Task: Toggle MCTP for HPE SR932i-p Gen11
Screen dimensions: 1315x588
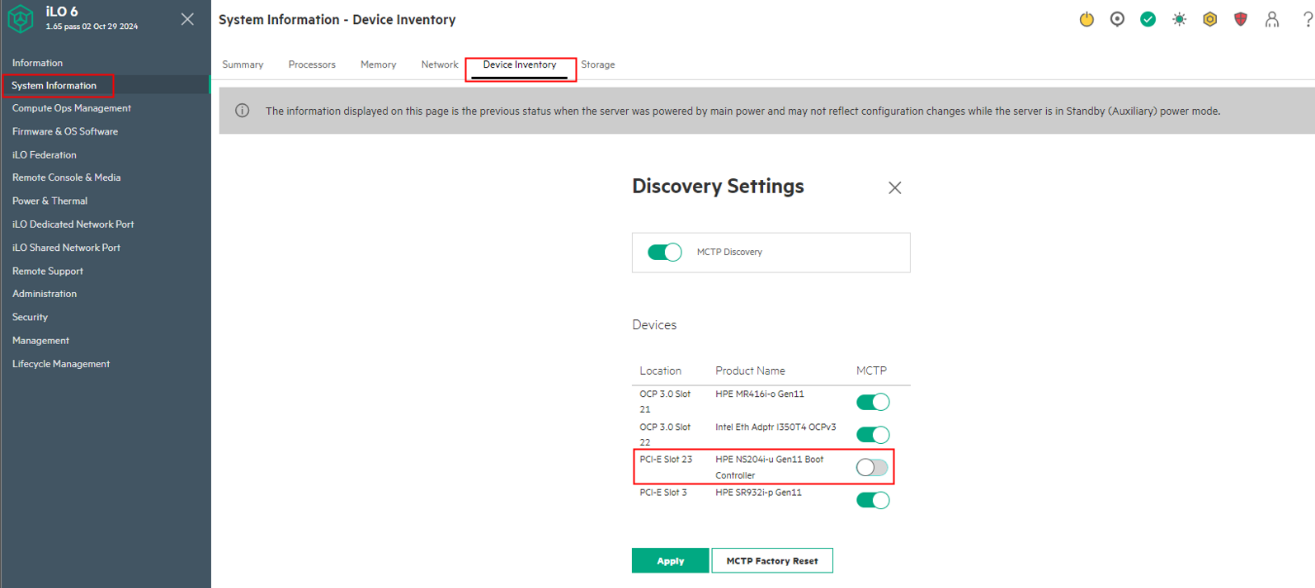Action: (x=872, y=500)
